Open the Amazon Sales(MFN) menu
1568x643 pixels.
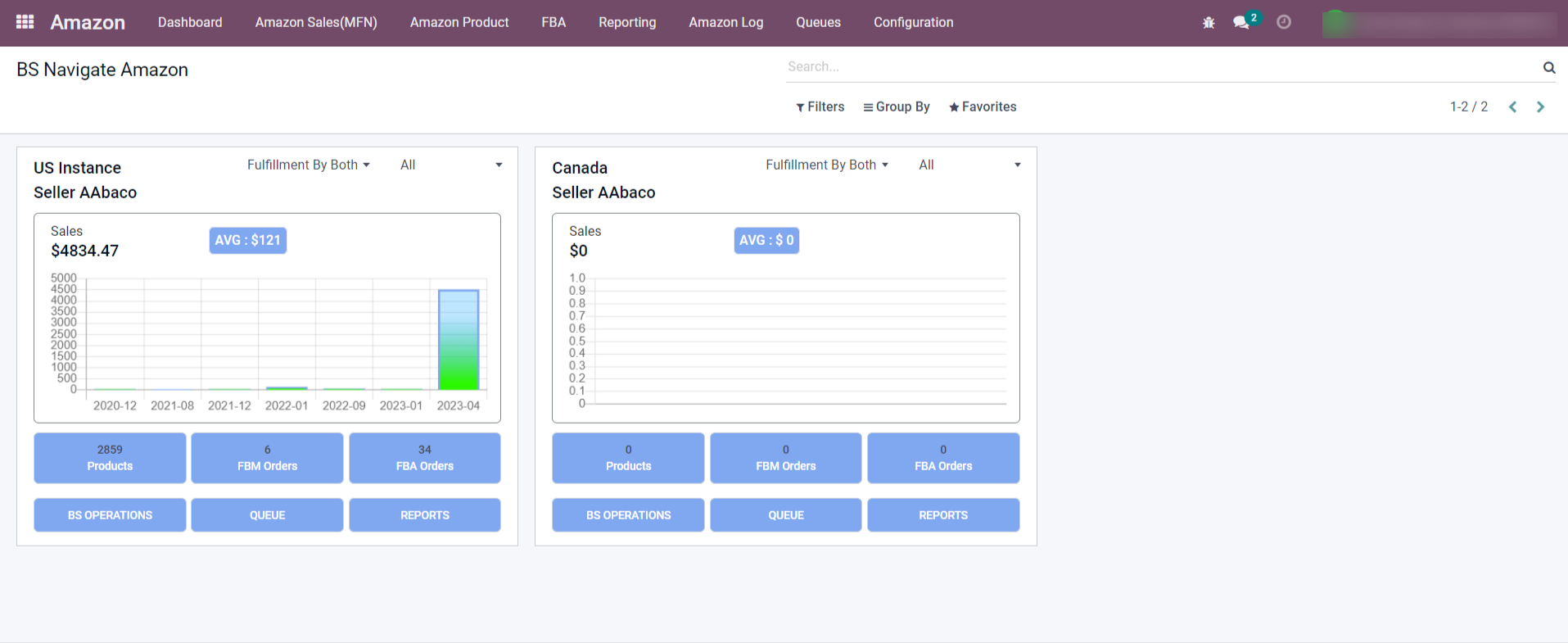coord(316,23)
